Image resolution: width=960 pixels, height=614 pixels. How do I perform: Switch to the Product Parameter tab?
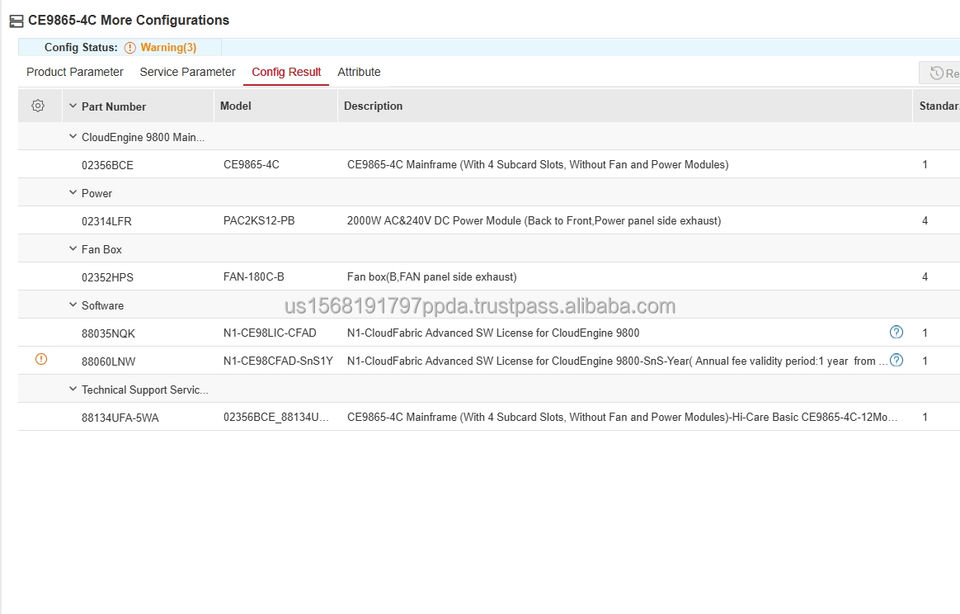(x=75, y=72)
